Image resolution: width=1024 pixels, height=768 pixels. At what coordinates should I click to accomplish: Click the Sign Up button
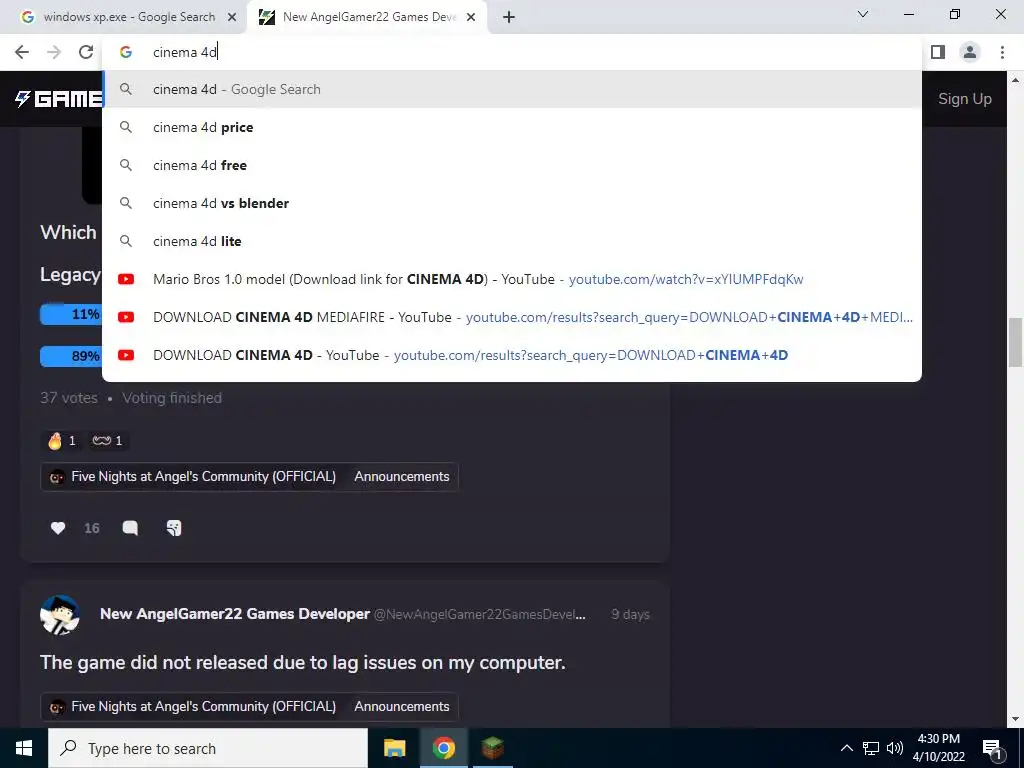click(x=965, y=99)
